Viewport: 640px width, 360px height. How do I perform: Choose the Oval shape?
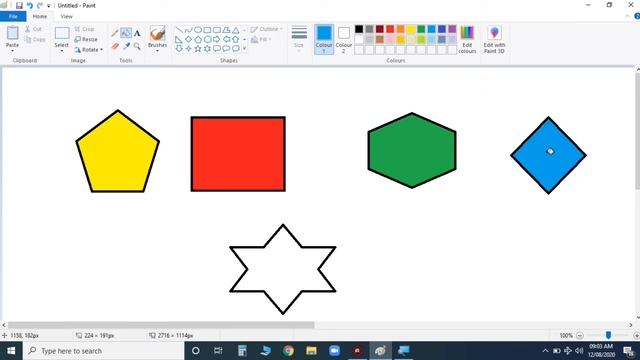pos(198,30)
